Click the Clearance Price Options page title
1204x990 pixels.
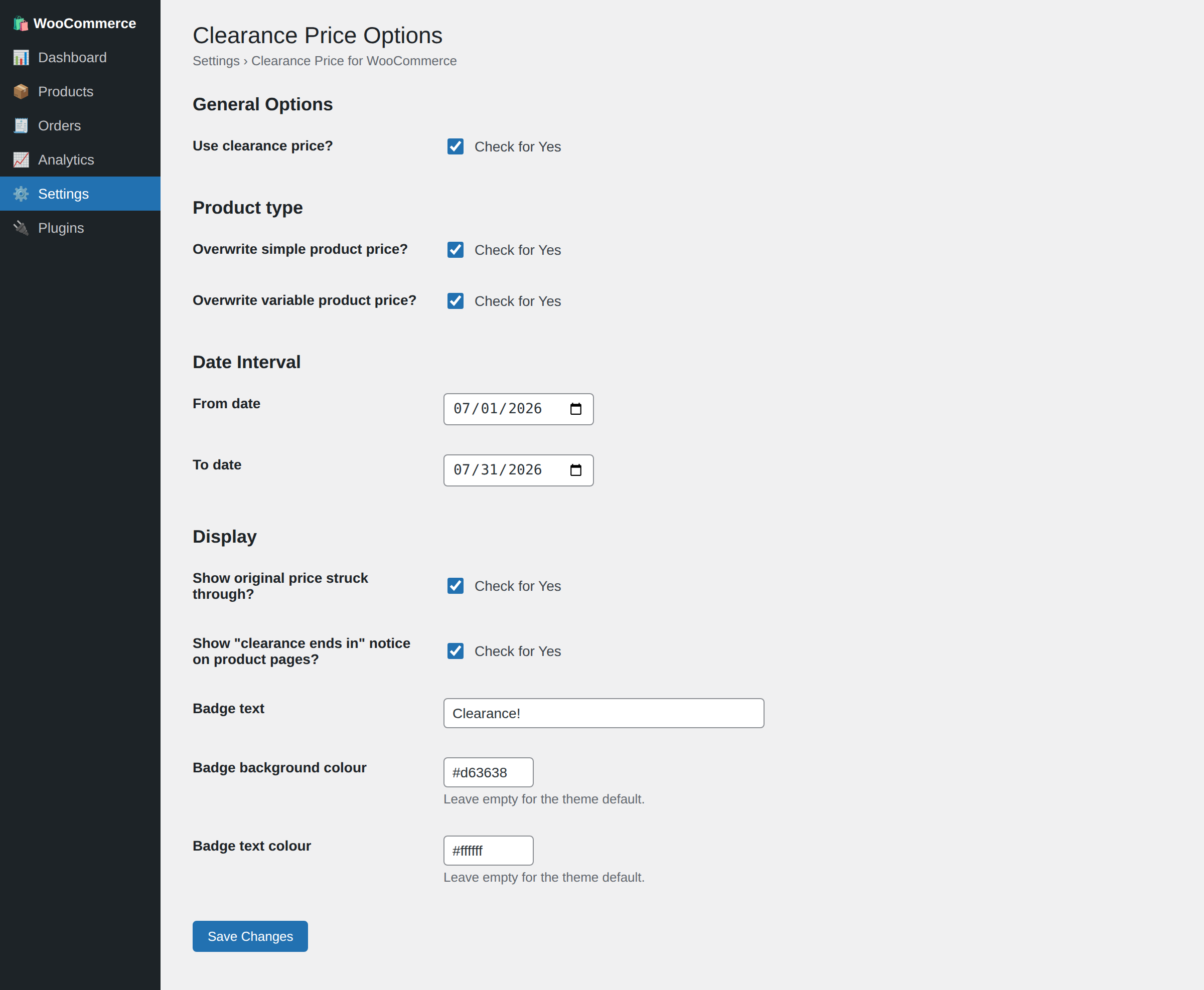[x=317, y=35]
